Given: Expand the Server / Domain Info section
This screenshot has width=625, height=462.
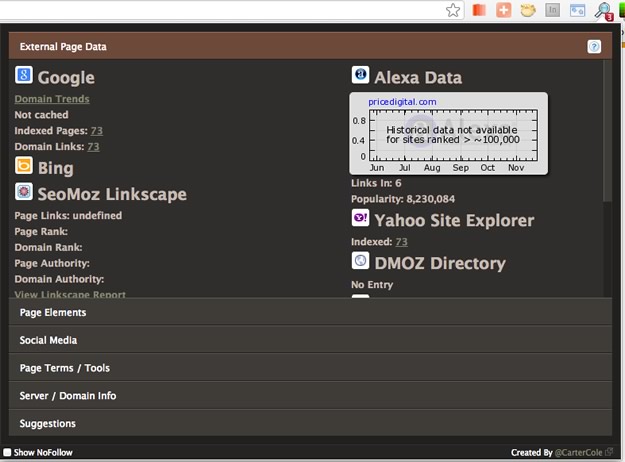Looking at the screenshot, I should pos(310,395).
